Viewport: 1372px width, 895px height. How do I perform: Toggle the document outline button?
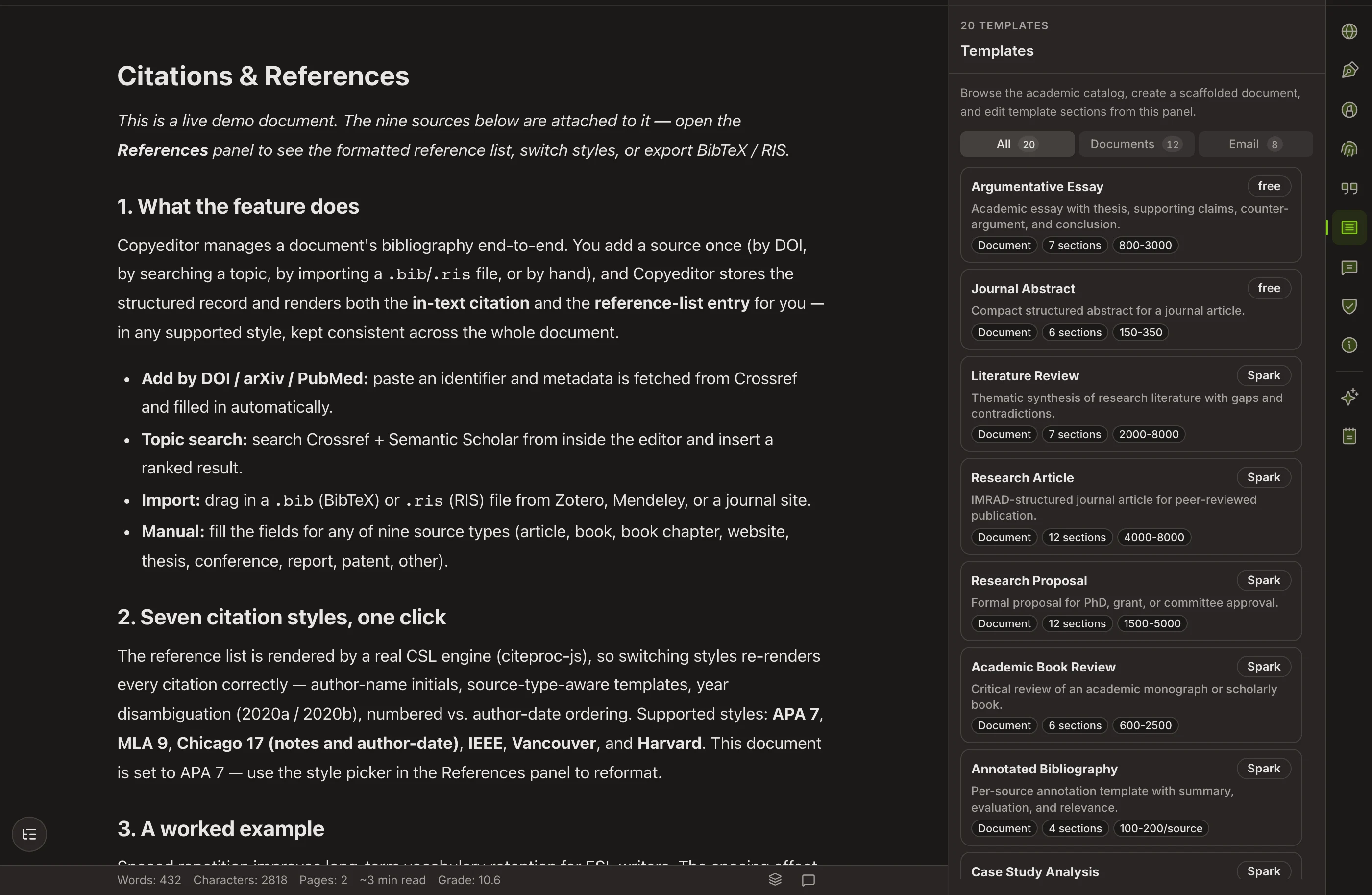coord(29,834)
